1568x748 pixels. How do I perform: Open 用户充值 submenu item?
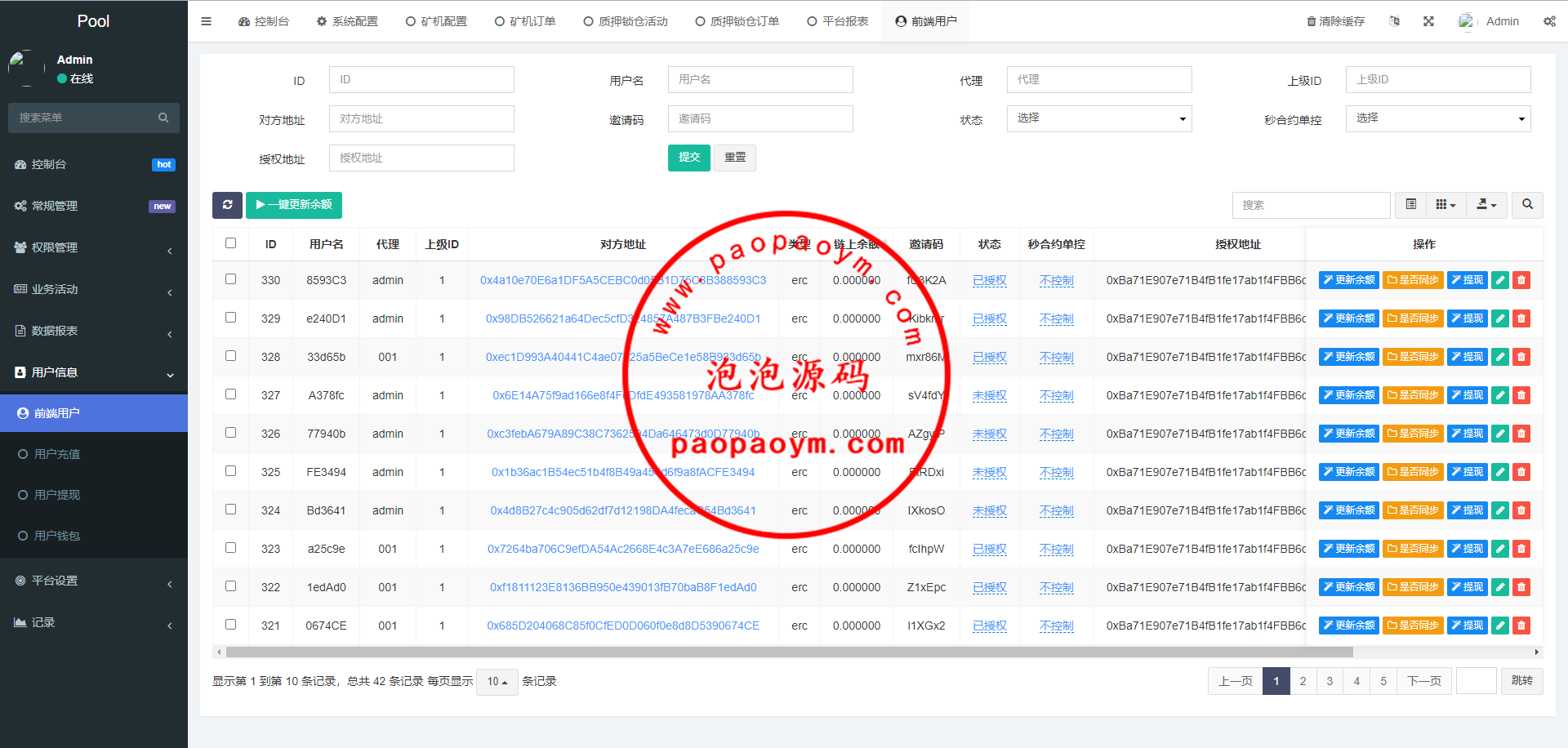(94, 454)
